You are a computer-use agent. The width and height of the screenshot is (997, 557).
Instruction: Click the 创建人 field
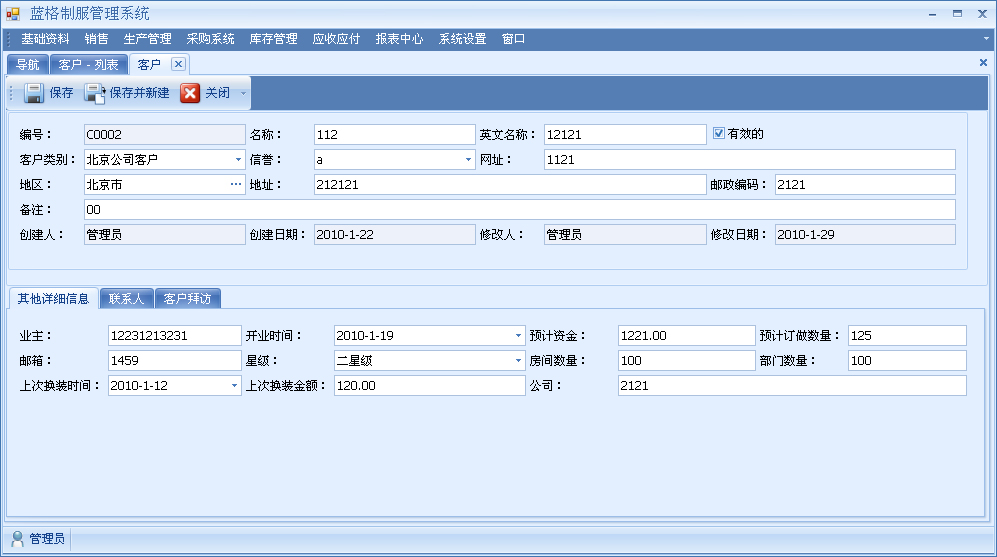165,235
